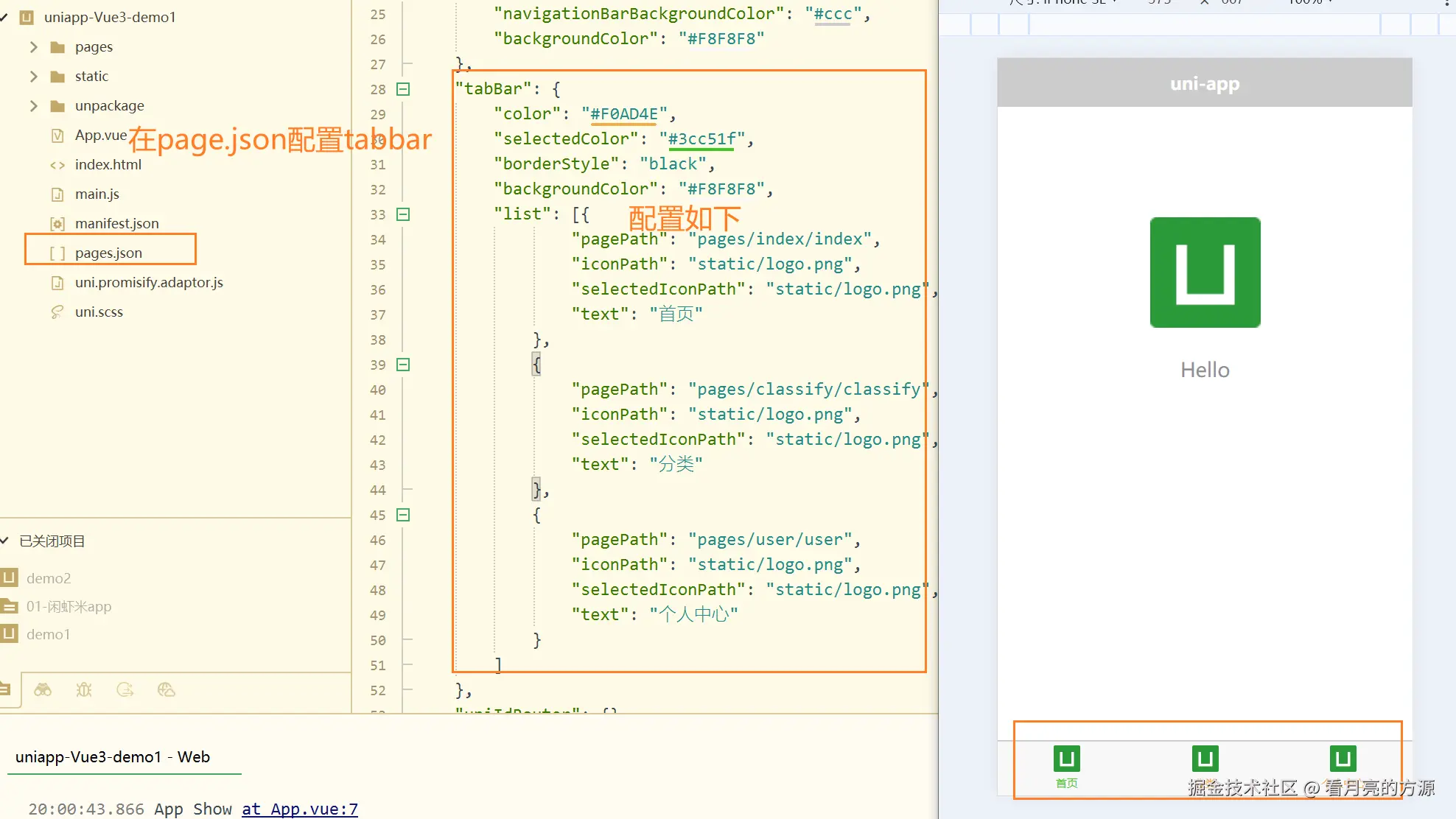Open demo2 closed project icon
The height and width of the screenshot is (819, 1456).
(x=10, y=578)
